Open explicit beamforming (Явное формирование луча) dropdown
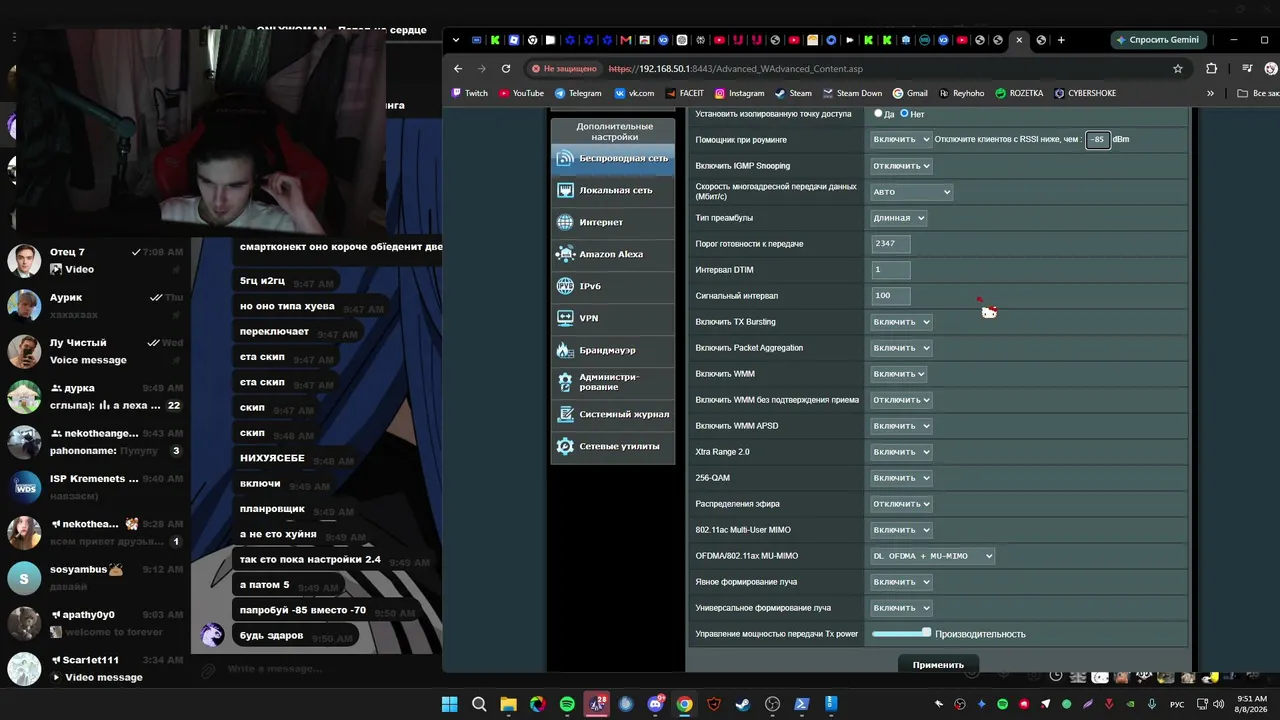This screenshot has width=1280, height=720. coord(901,582)
